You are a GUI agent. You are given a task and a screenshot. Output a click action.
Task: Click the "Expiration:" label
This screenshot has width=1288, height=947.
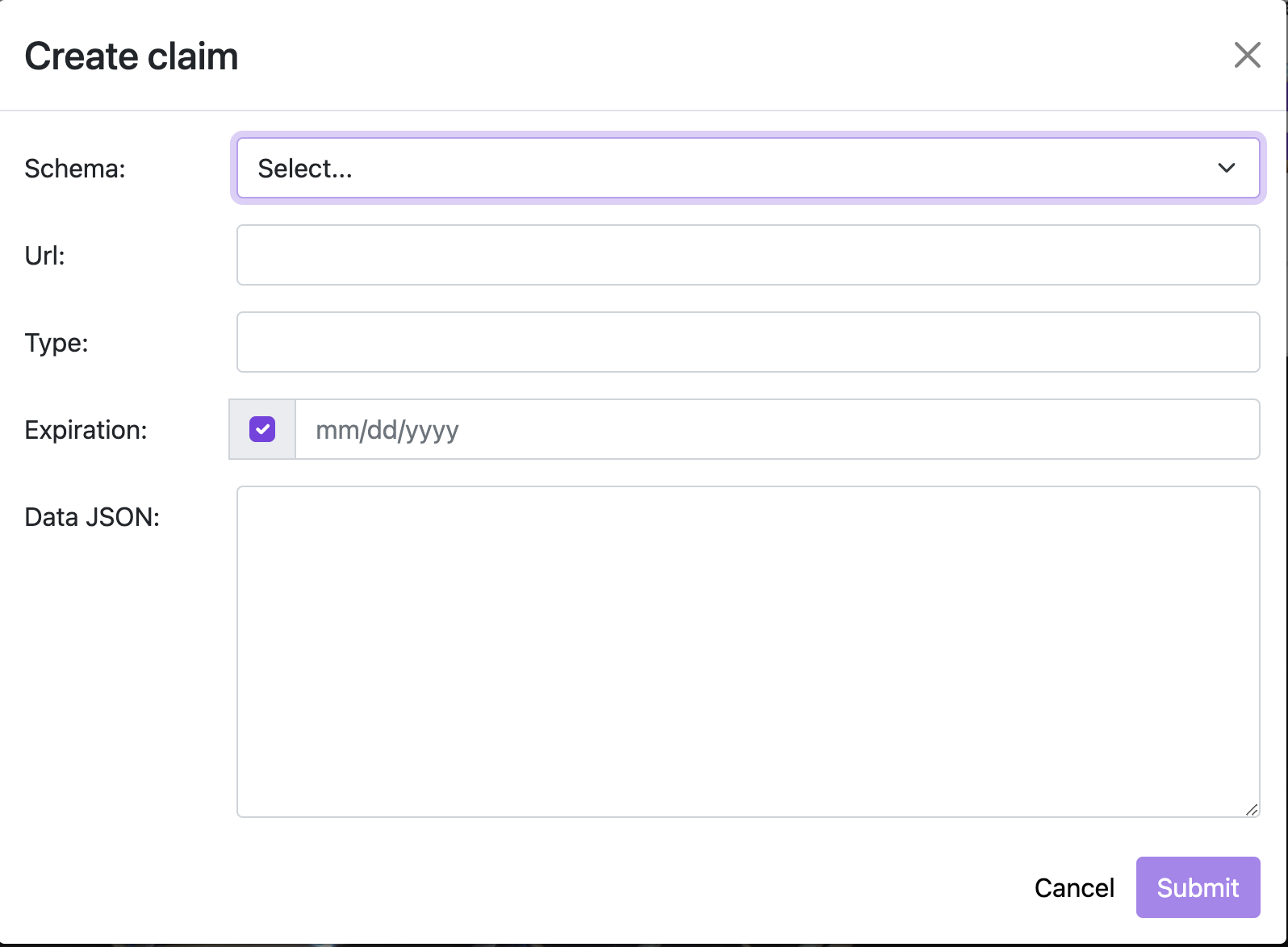[x=86, y=429]
